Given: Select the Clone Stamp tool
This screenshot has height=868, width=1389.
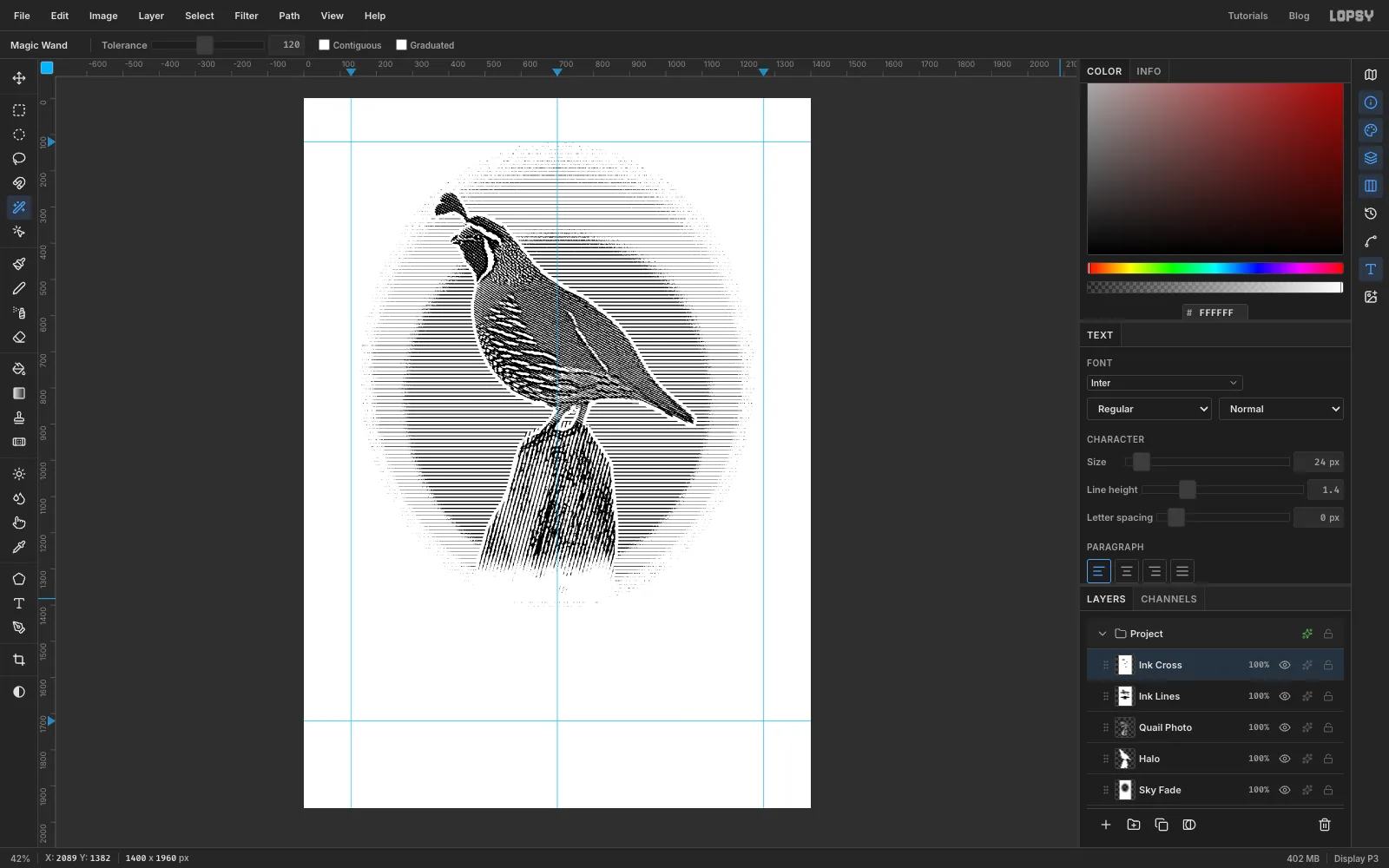Looking at the screenshot, I should click(x=19, y=418).
